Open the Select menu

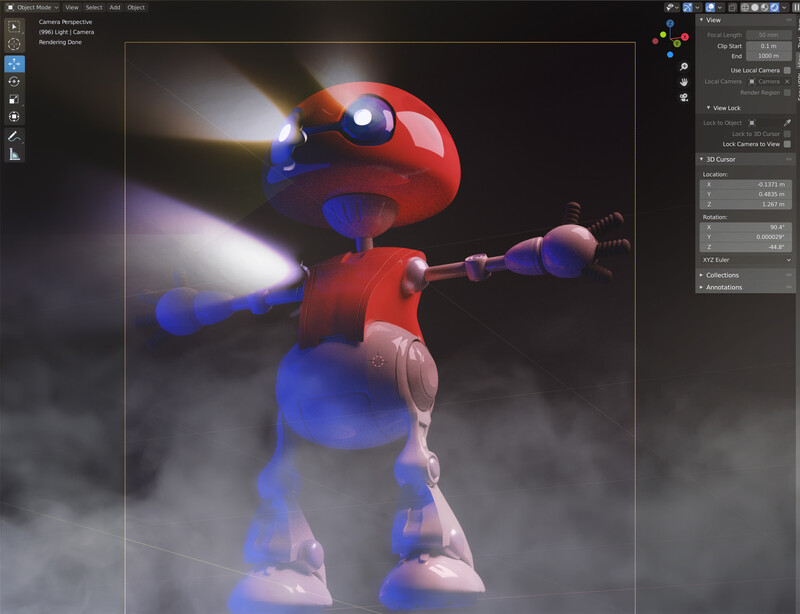[x=94, y=8]
